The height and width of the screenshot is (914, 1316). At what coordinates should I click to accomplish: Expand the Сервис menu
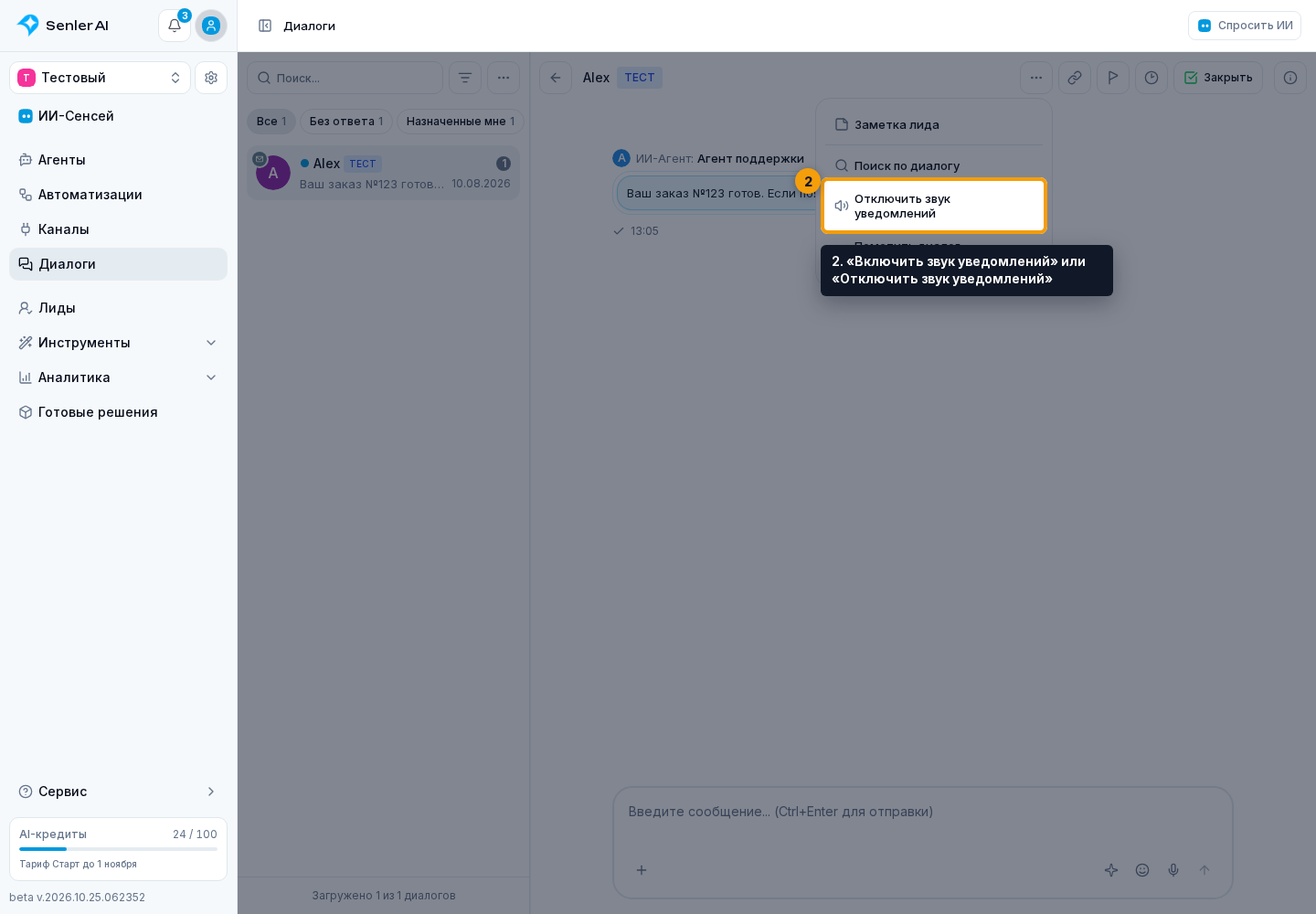(119, 792)
